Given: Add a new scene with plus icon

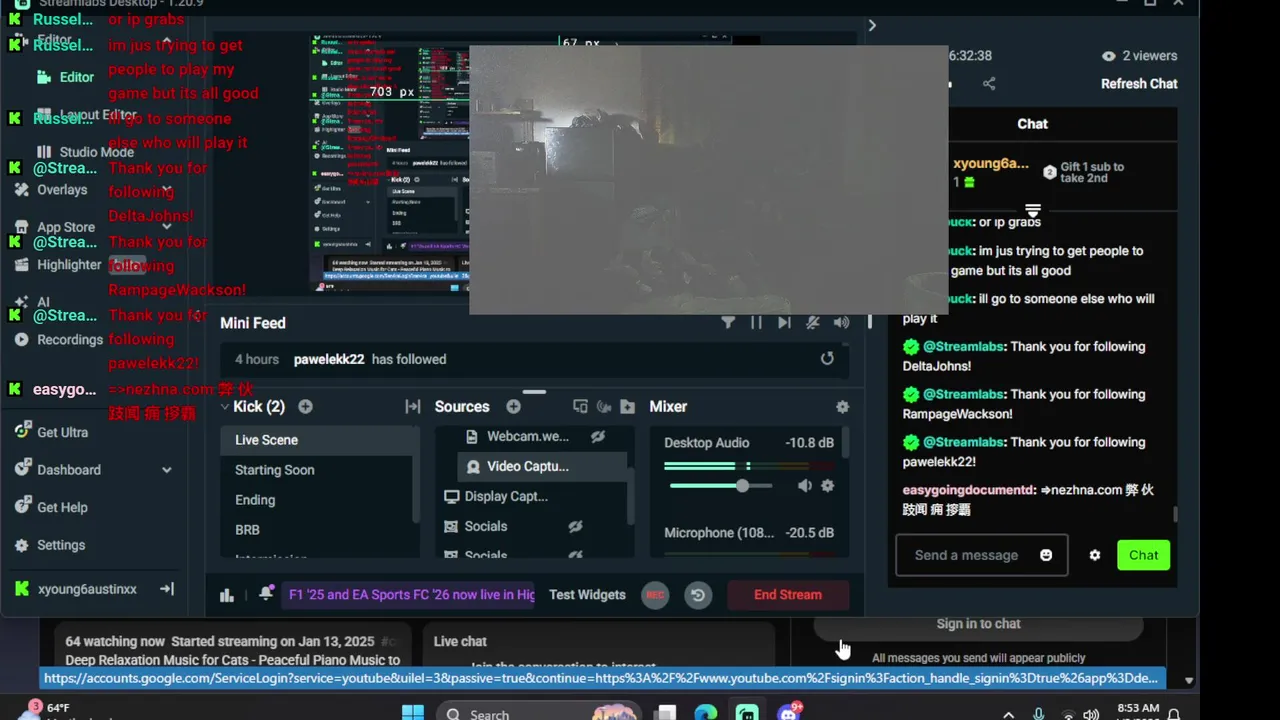Looking at the screenshot, I should pyautogui.click(x=306, y=406).
